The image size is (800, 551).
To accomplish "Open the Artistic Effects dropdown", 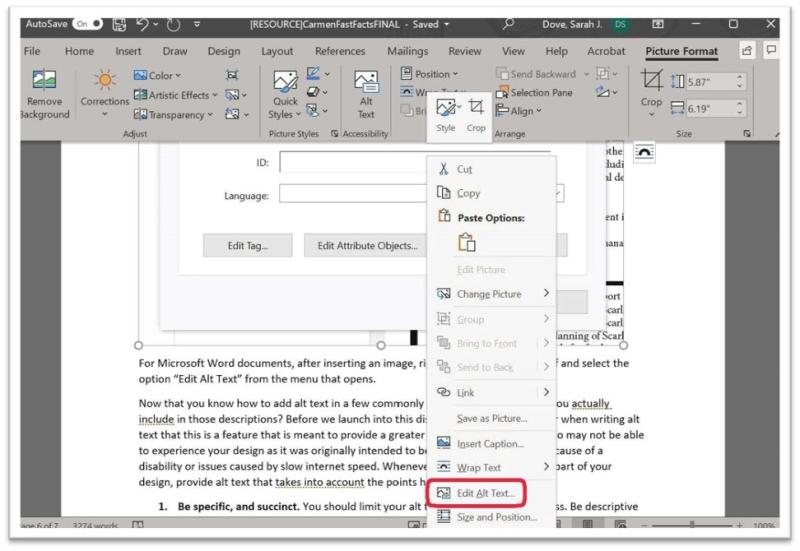I will 175,95.
